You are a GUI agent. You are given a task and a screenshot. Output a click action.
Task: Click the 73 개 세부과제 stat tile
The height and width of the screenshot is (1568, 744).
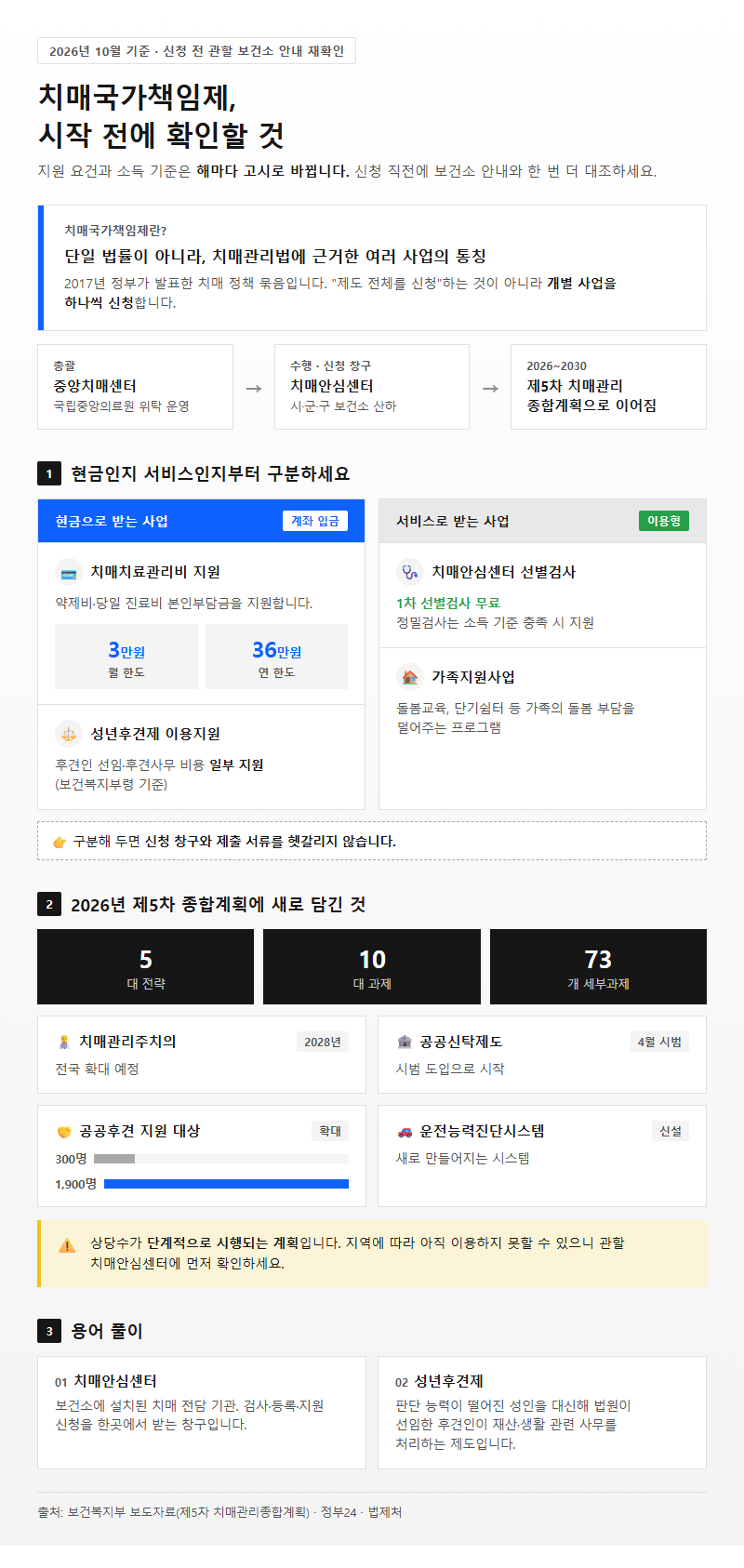pos(598,967)
